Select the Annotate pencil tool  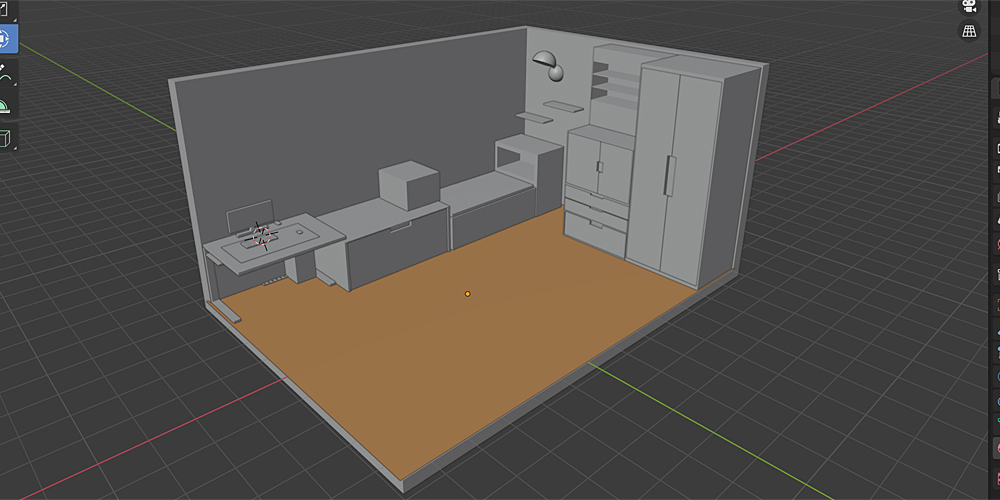6,72
